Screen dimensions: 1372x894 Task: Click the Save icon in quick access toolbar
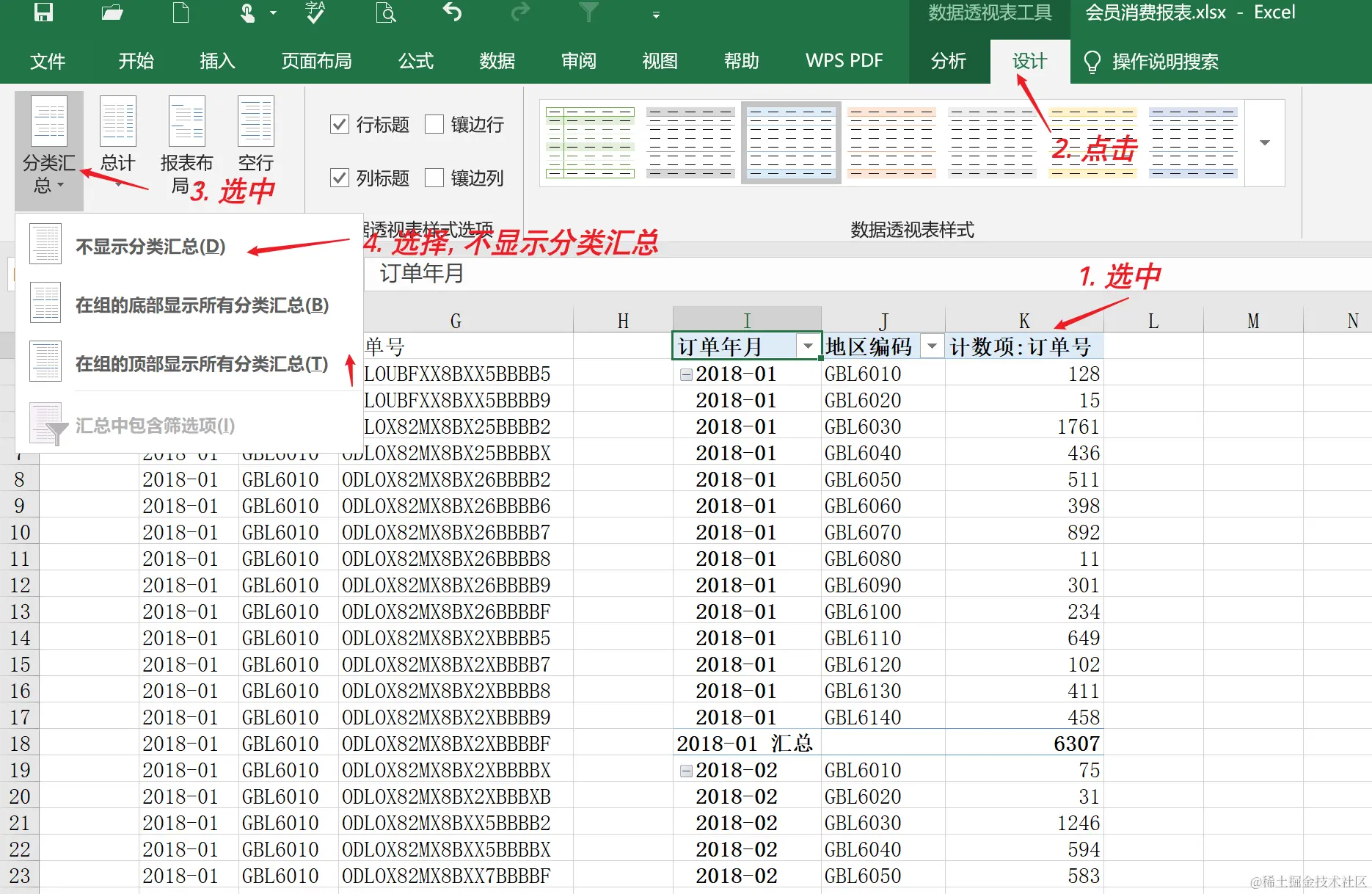[x=44, y=12]
